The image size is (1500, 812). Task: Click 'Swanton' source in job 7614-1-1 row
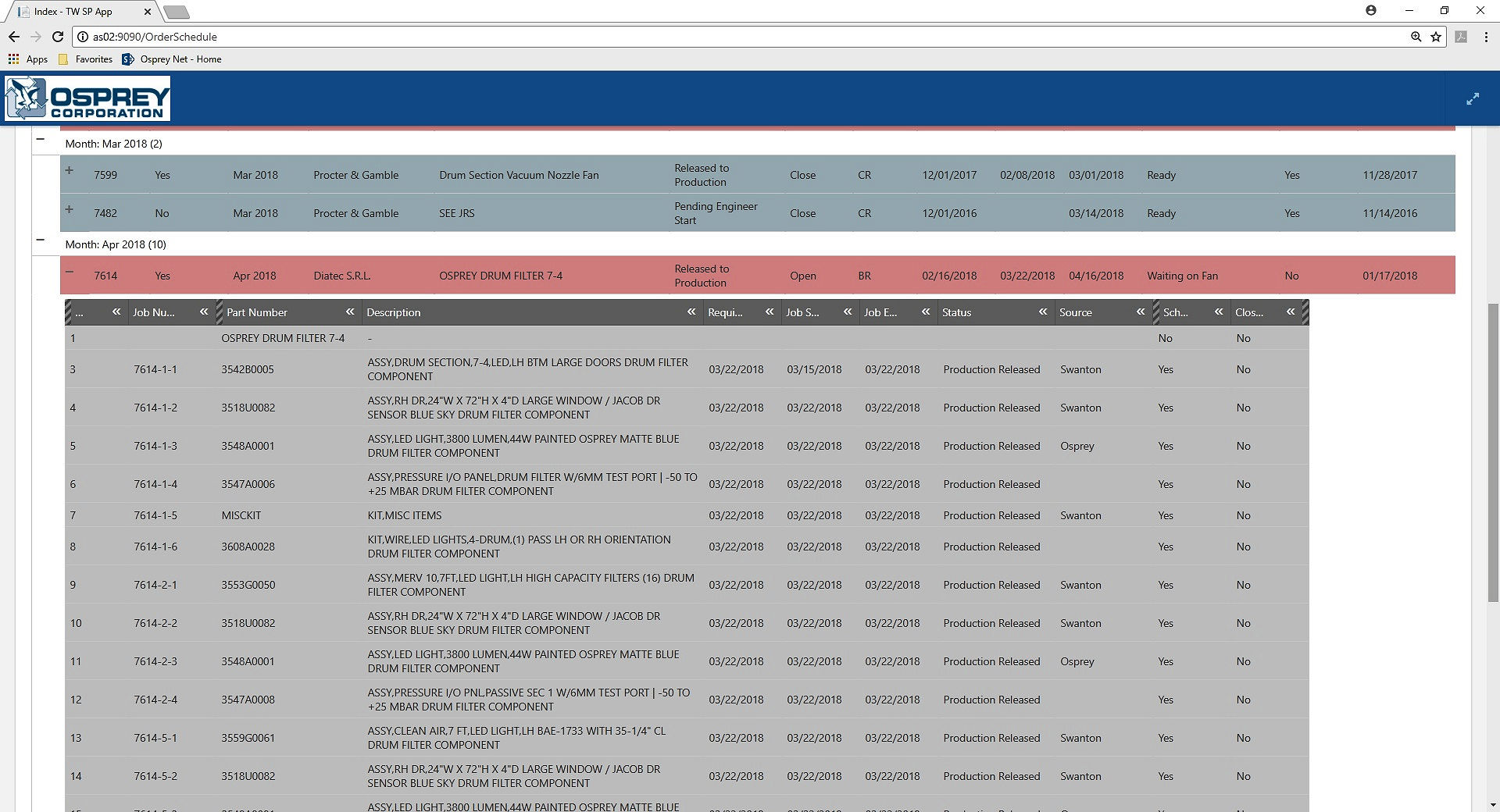(x=1080, y=369)
